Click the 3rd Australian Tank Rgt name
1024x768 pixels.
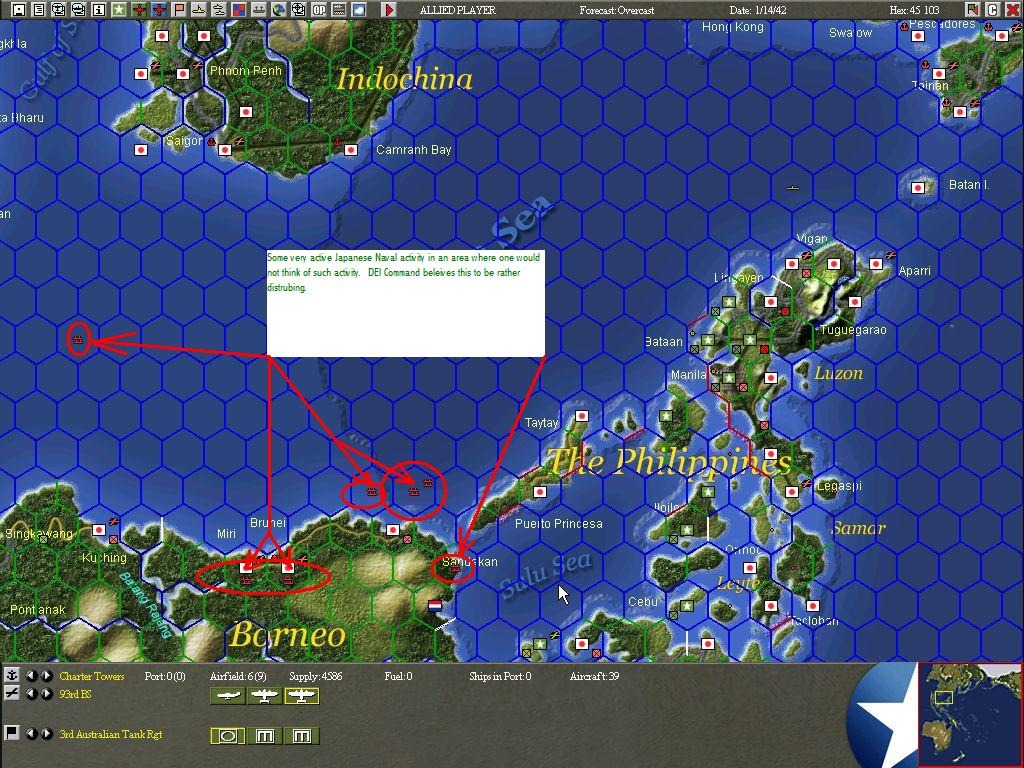pyautogui.click(x=110, y=734)
